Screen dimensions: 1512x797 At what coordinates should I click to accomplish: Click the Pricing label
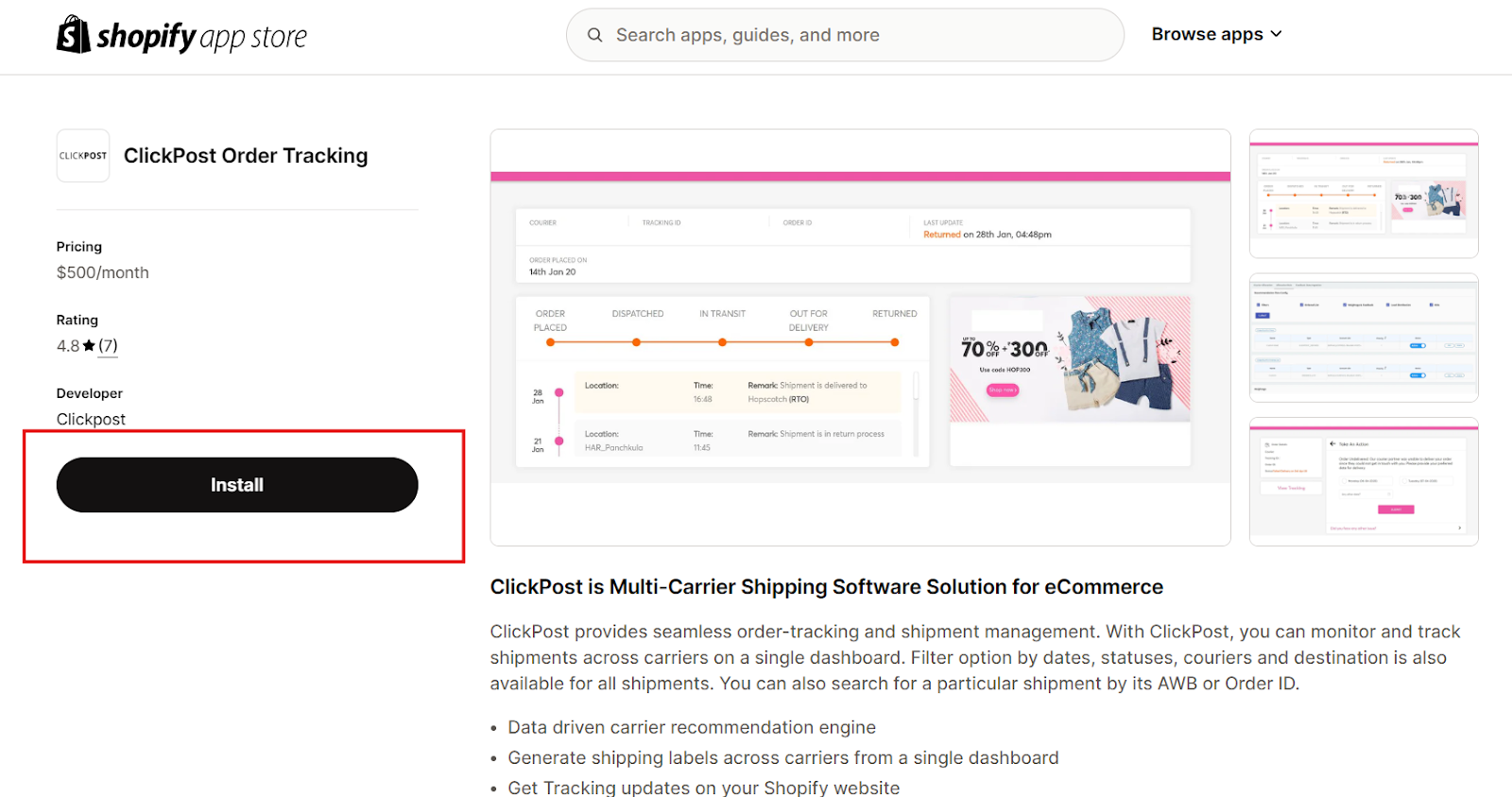click(79, 247)
